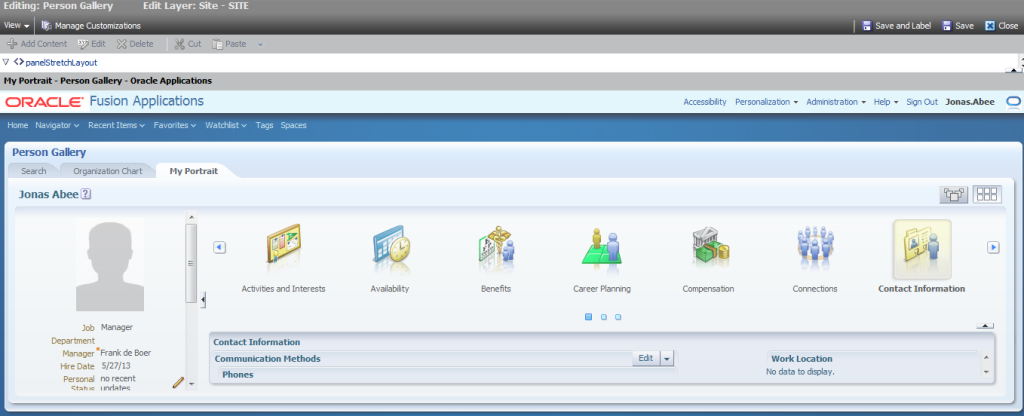
Task: Edit personal status with pencil icon
Action: pos(178,383)
